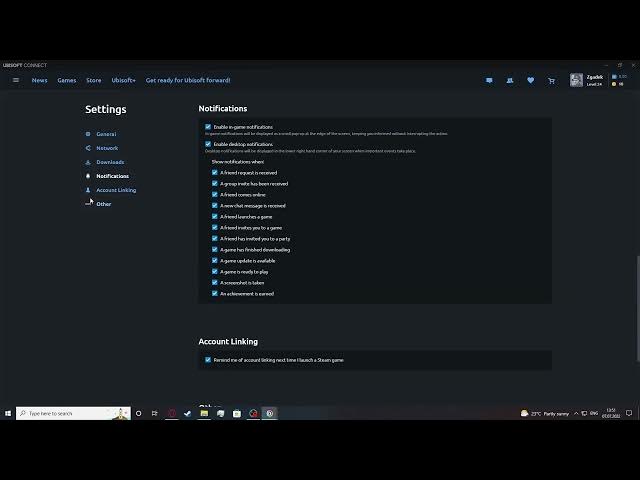The width and height of the screenshot is (640, 480).
Task: Click the user profile avatar
Action: (576, 80)
